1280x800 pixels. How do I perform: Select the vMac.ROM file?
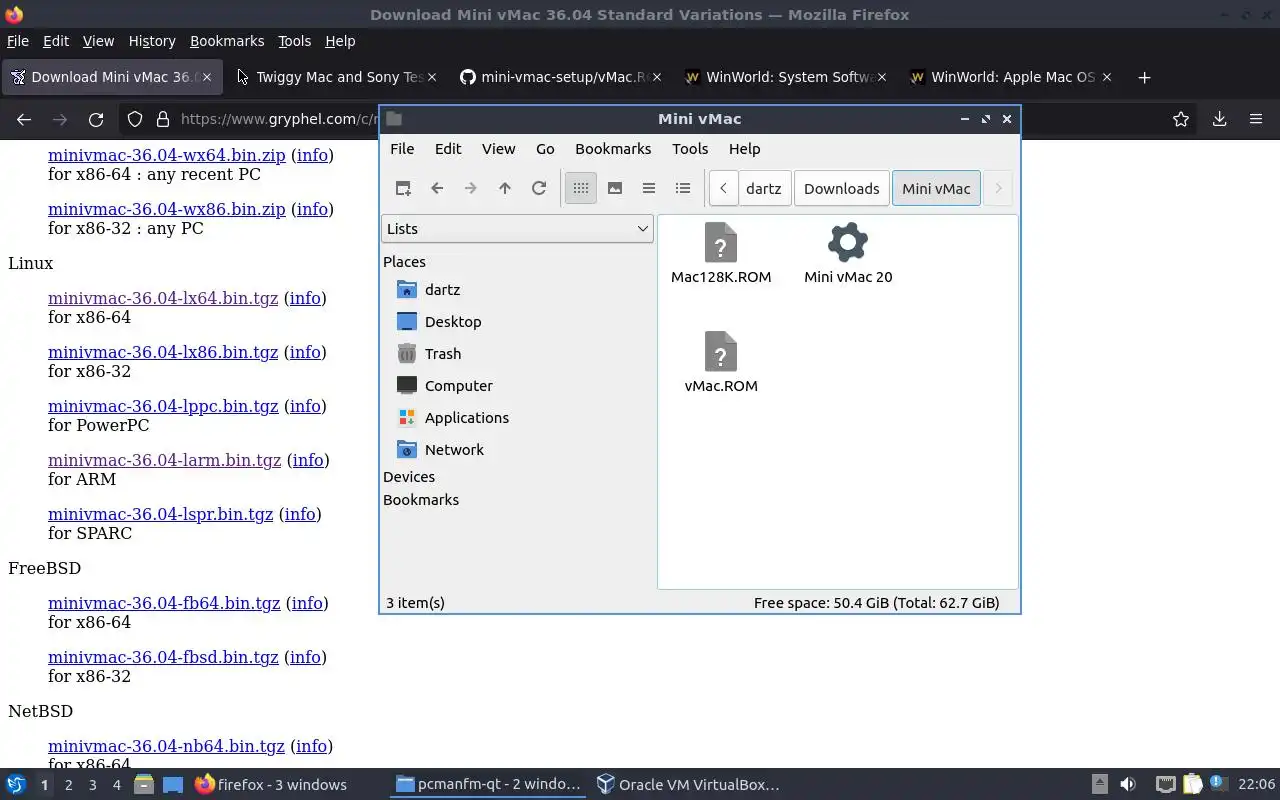pyautogui.click(x=721, y=362)
